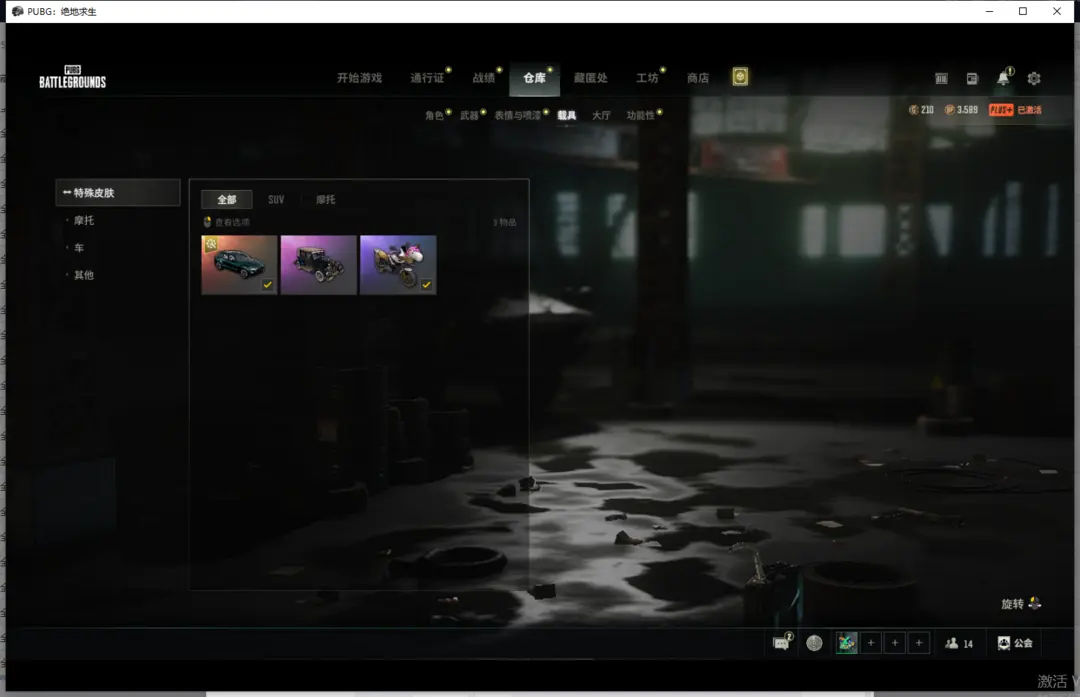Select 其他 in the left sidebar
This screenshot has width=1080, height=697.
84,275
